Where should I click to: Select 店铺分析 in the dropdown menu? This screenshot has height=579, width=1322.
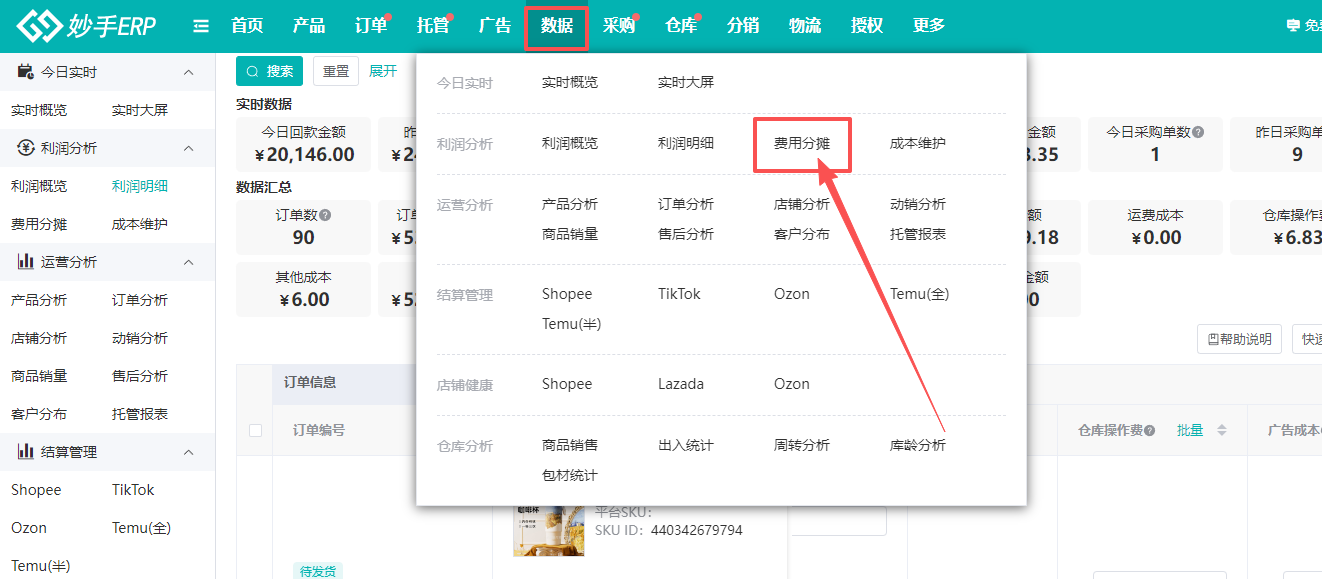802,204
